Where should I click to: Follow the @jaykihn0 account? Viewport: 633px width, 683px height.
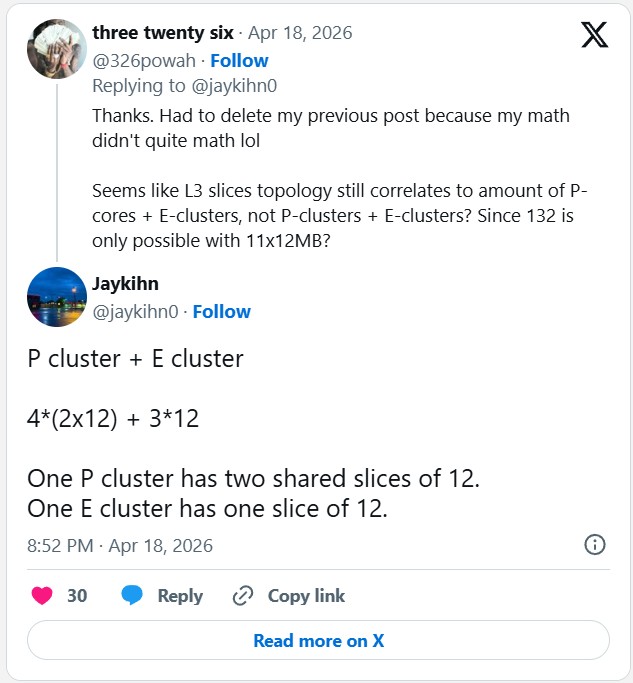tap(221, 312)
